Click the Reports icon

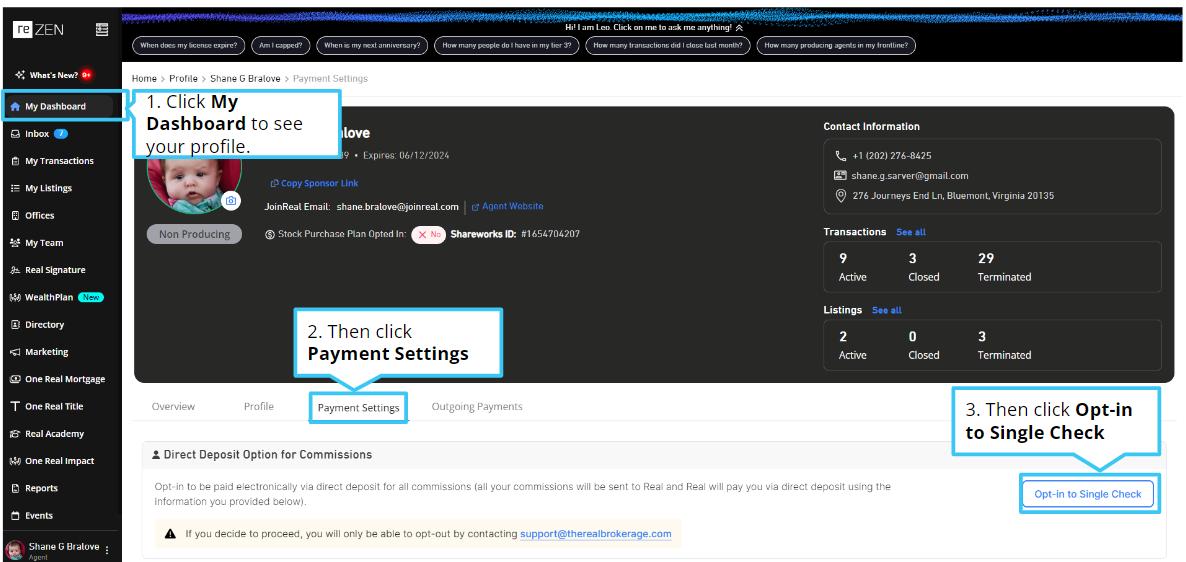click(15, 489)
